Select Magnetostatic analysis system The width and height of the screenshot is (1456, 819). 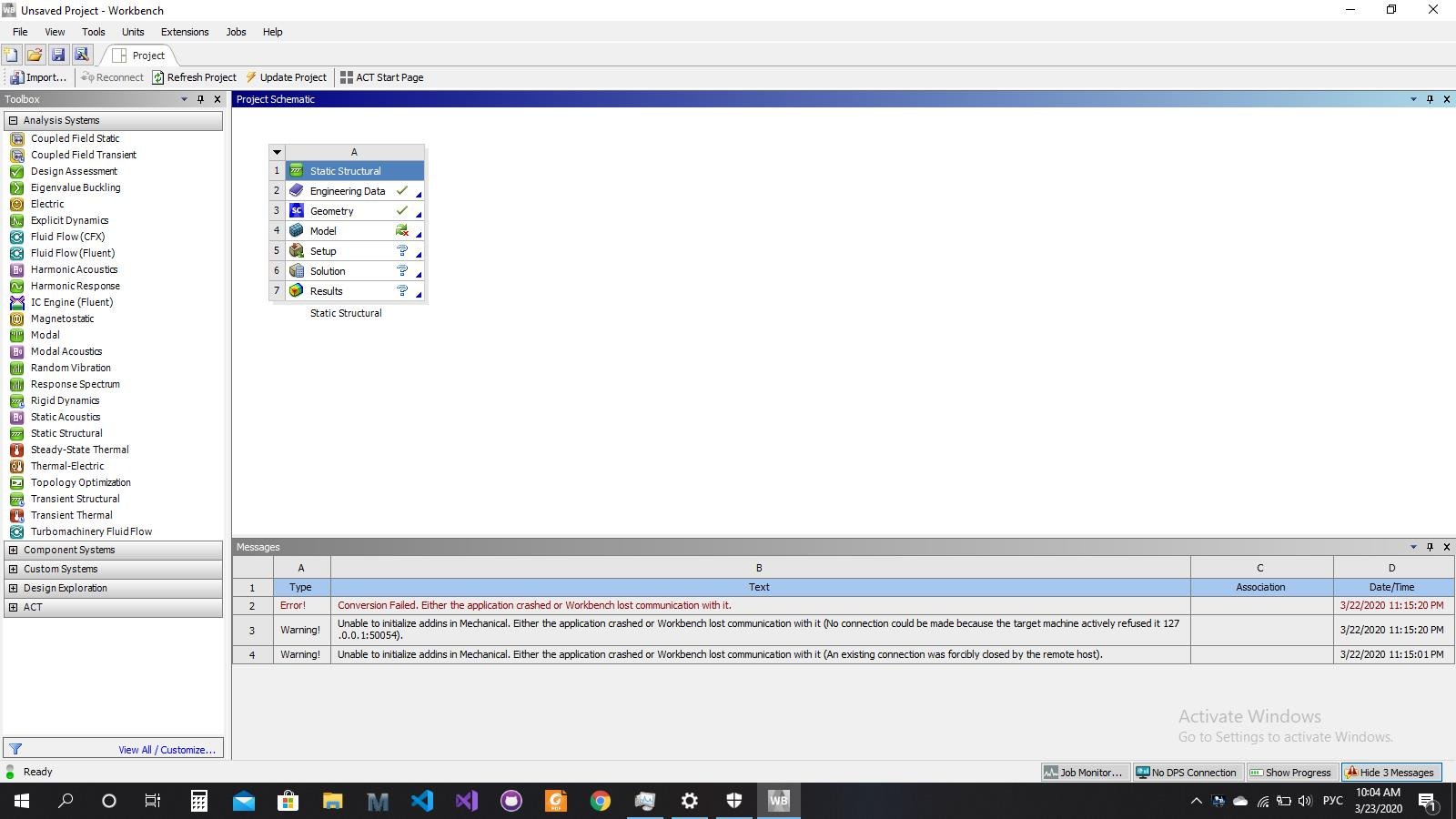coord(62,318)
